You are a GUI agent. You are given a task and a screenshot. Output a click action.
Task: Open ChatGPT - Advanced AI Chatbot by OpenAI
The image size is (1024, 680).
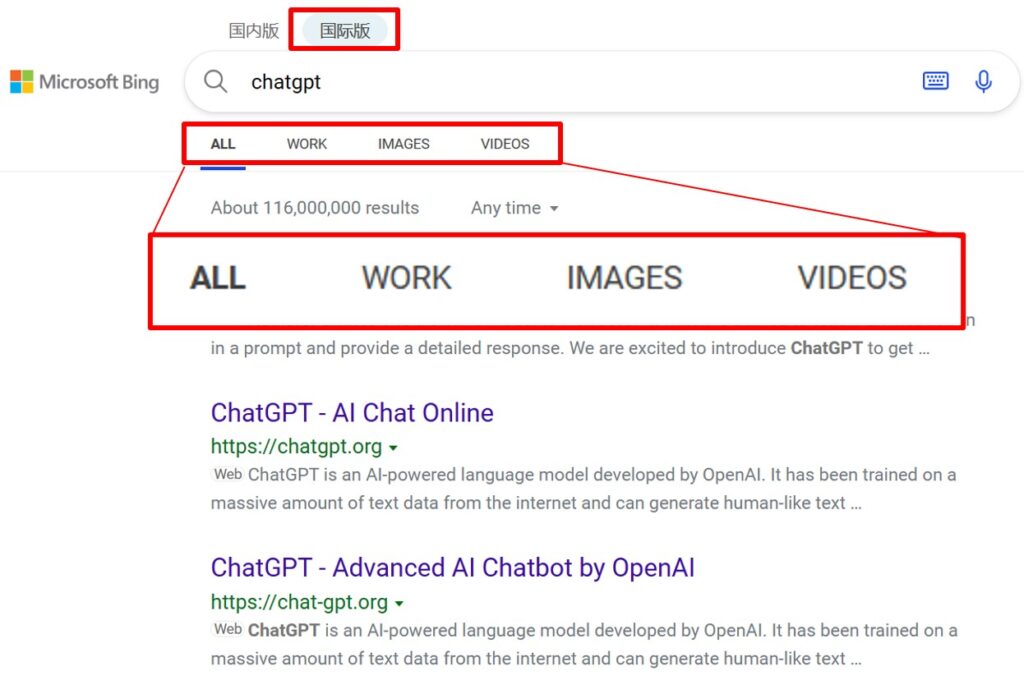[452, 568]
